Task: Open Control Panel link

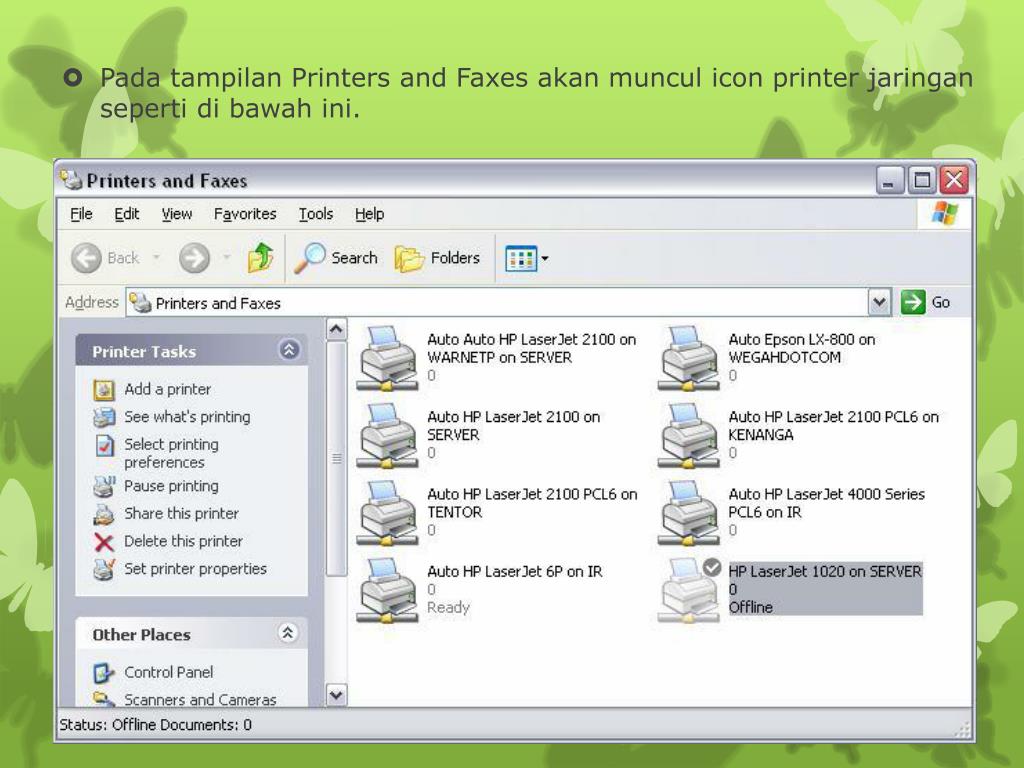Action: [168, 672]
